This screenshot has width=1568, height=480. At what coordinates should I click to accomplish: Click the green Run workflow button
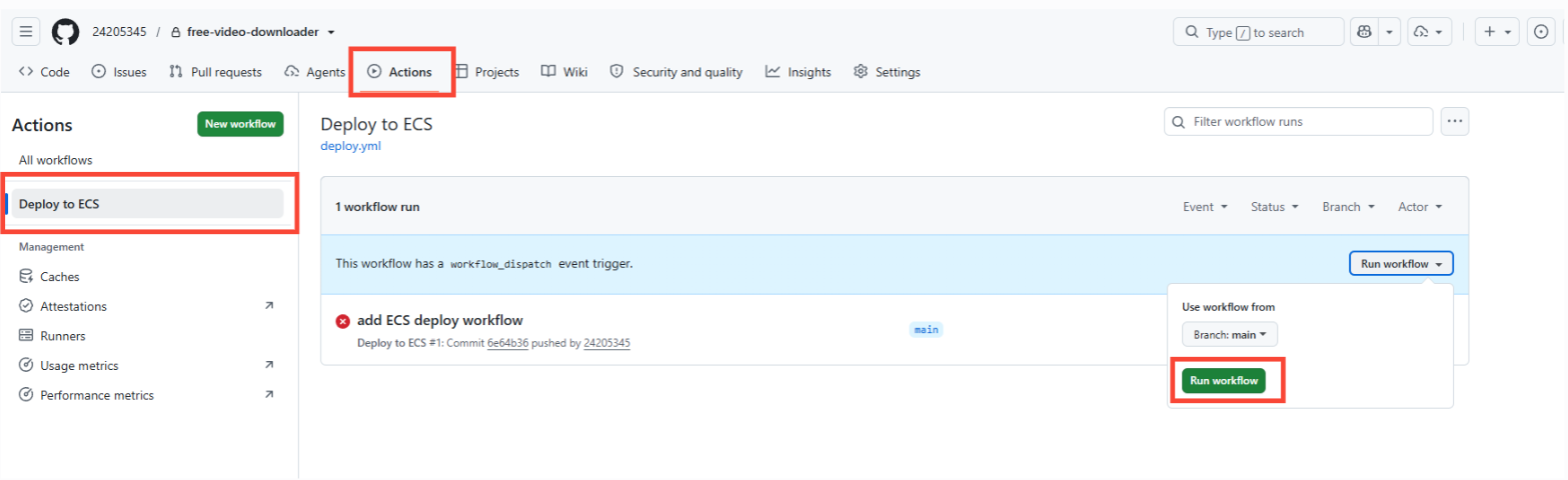pyautogui.click(x=1223, y=381)
